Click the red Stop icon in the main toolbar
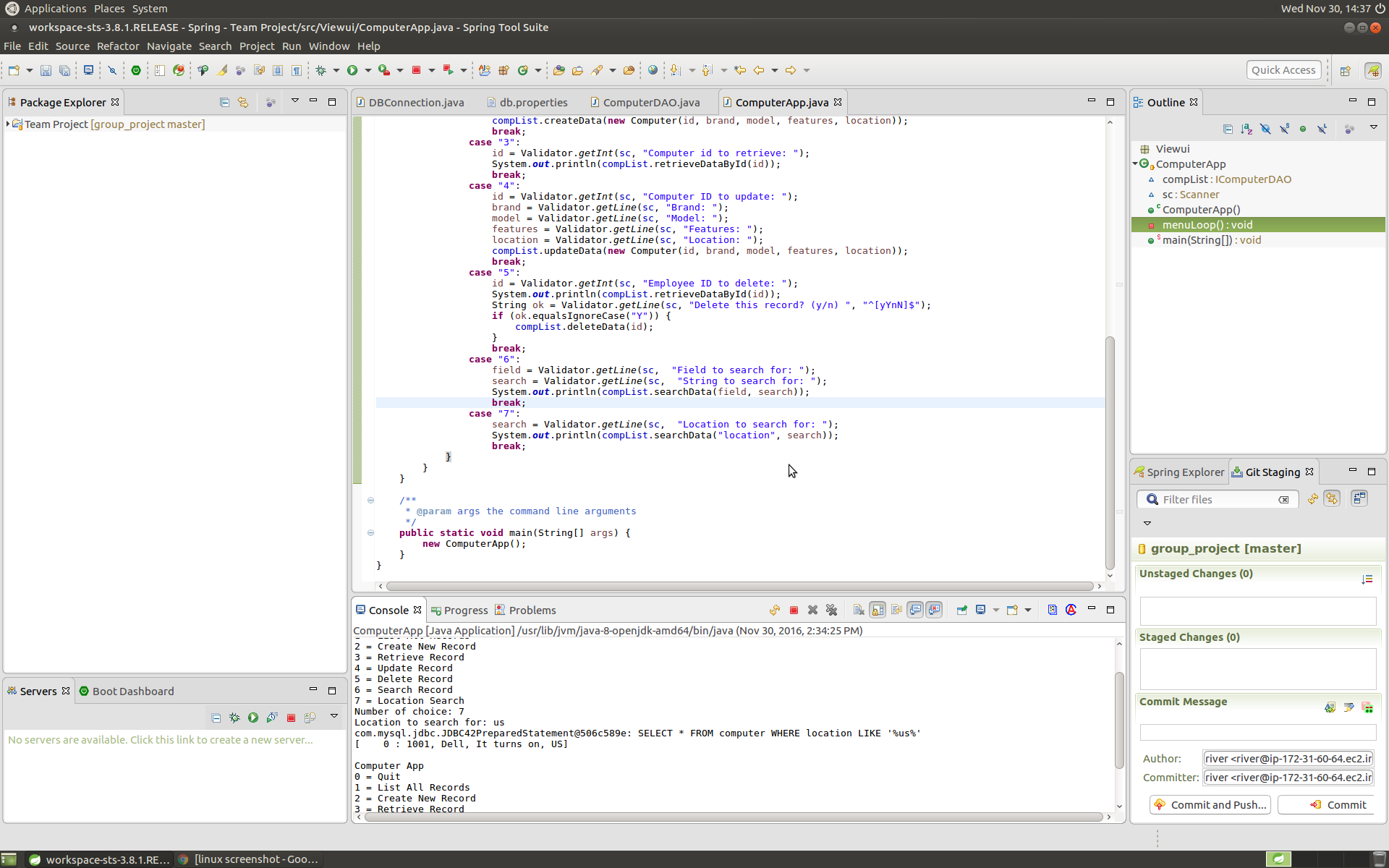This screenshot has width=1389, height=868. click(x=416, y=70)
